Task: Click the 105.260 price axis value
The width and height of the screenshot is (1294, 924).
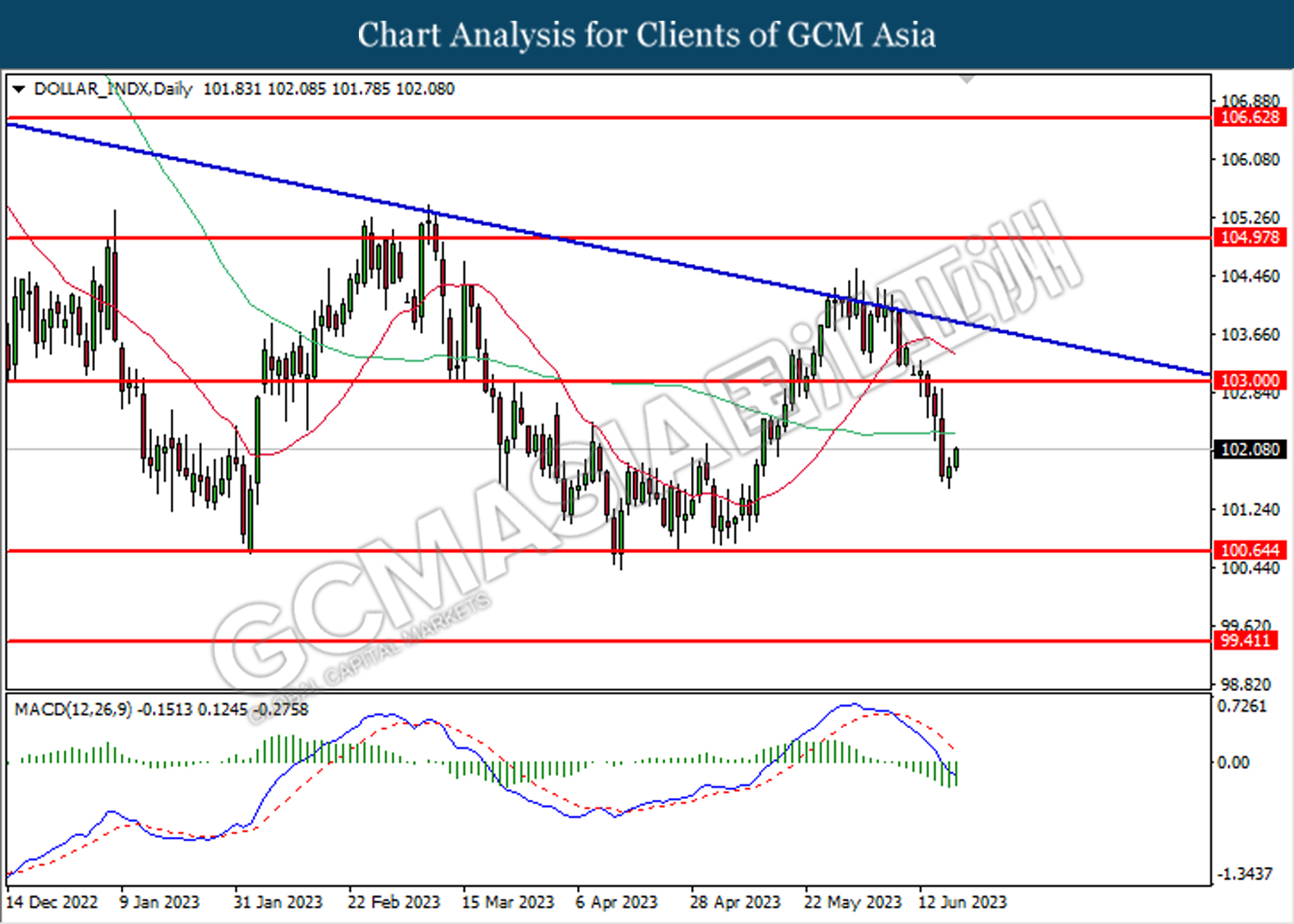Action: (1250, 218)
